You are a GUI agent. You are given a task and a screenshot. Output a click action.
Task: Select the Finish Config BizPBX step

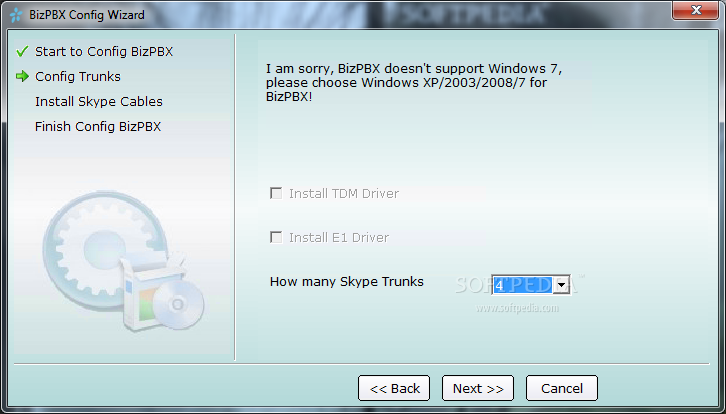[98, 126]
